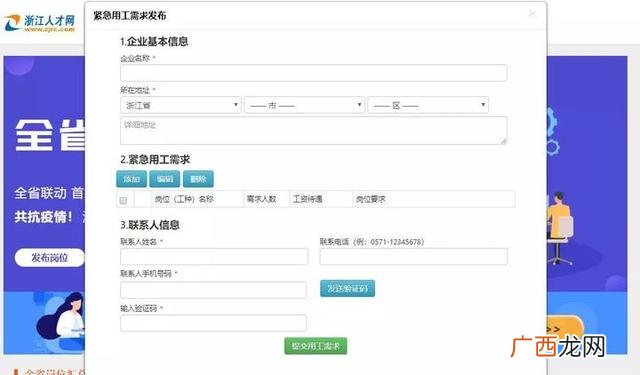Image resolution: width=640 pixels, height=375 pixels.
Task: Click the 发送验证码 button
Action: [x=347, y=288]
